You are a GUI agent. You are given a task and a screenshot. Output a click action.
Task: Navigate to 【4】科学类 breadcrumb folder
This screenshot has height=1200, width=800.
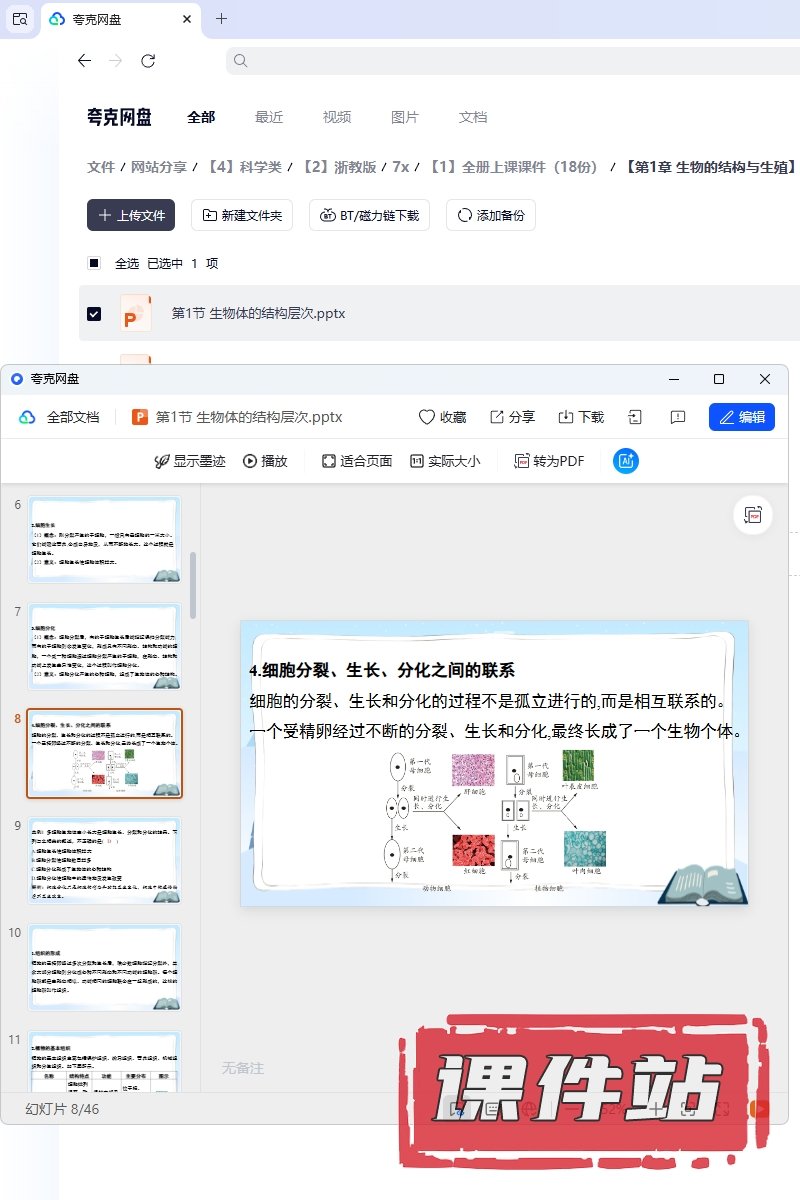point(244,167)
